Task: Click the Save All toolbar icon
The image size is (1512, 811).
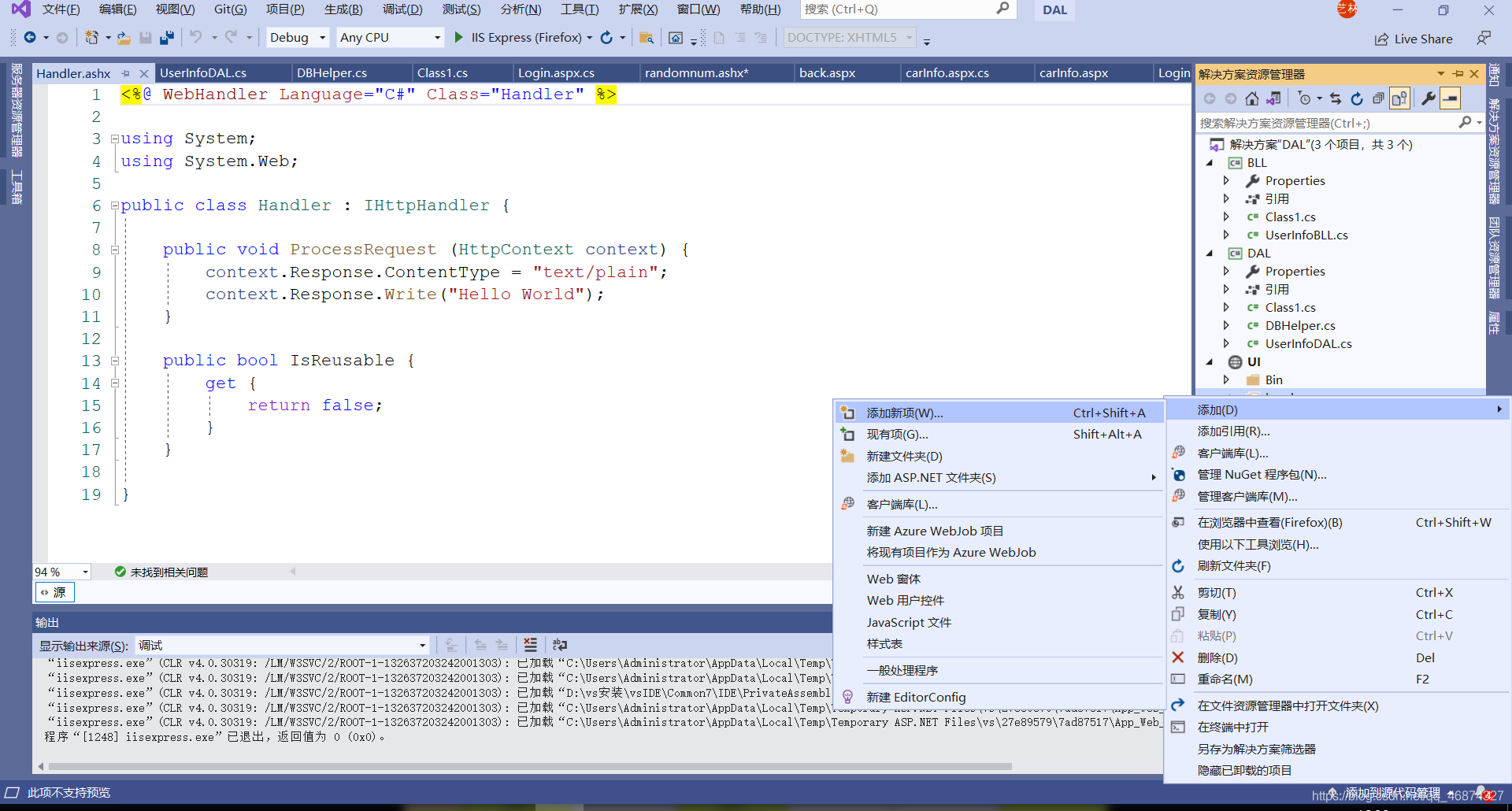Action: click(166, 38)
